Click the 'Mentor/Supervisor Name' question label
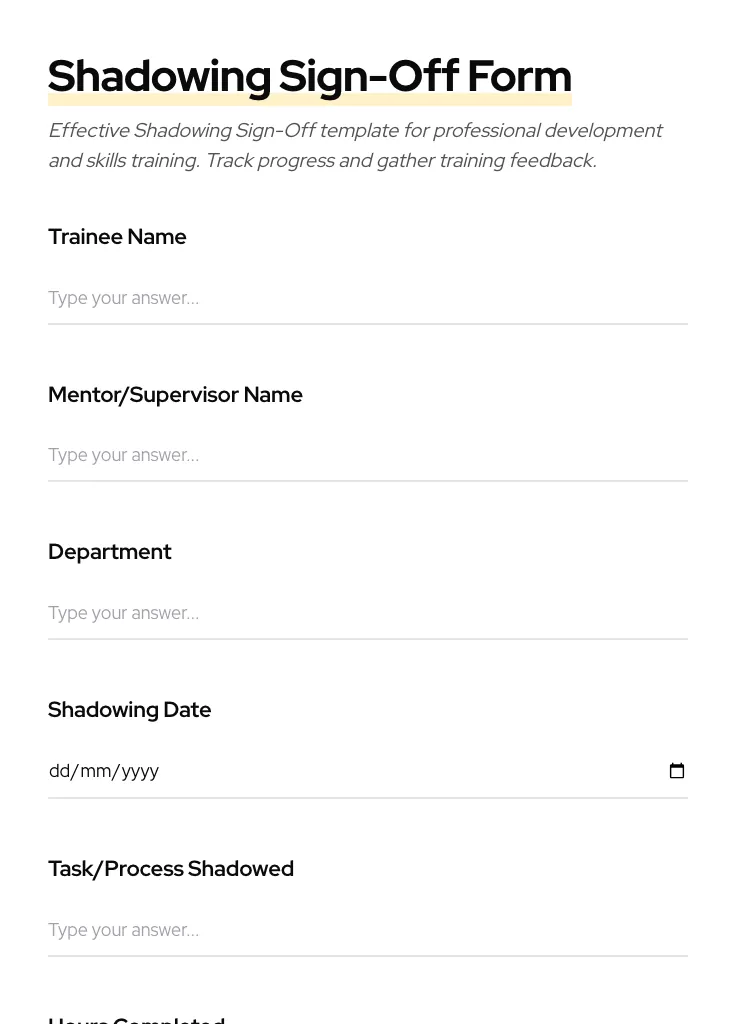Viewport: 736px width, 1024px height. (x=175, y=395)
